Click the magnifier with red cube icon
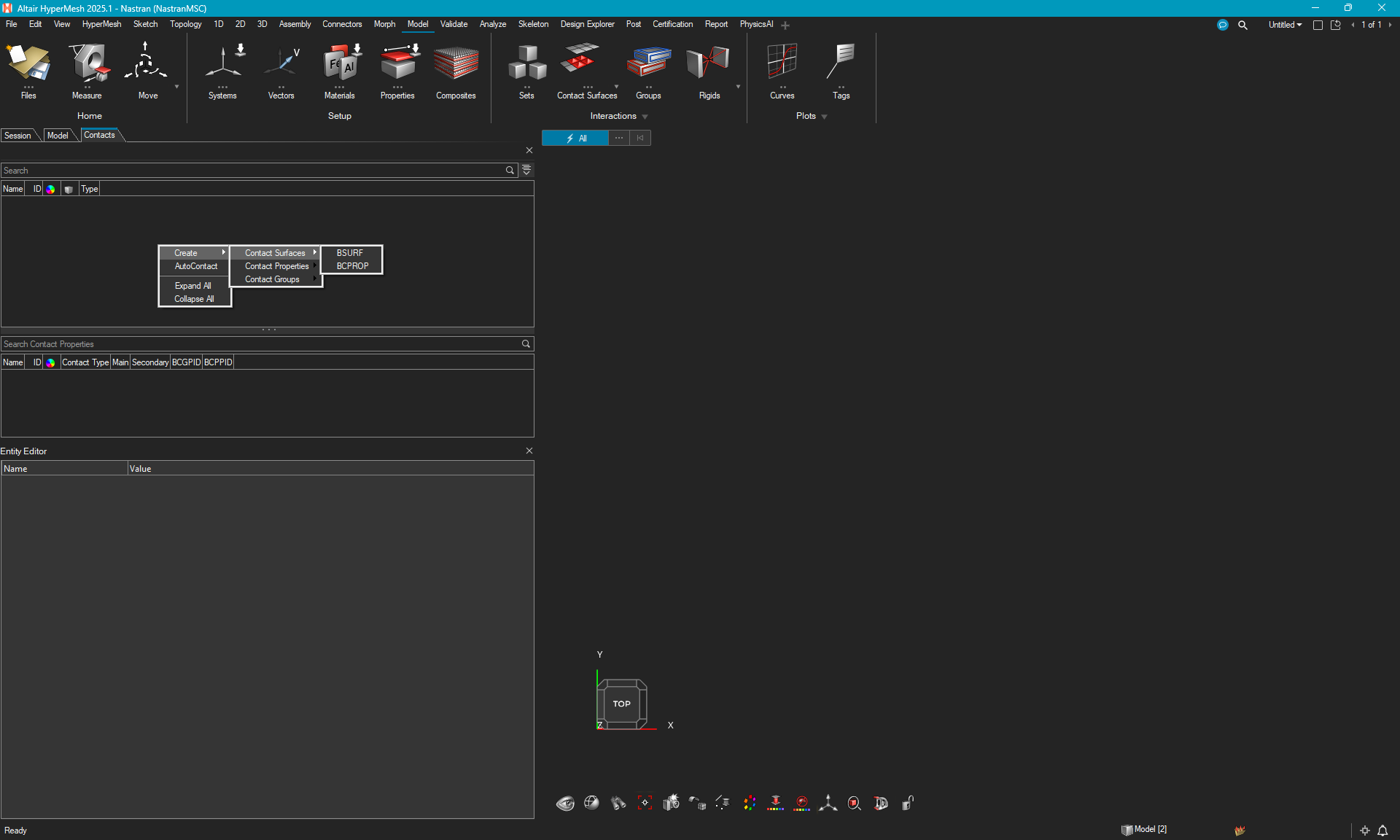Viewport: 1400px width, 840px height. coord(855,804)
